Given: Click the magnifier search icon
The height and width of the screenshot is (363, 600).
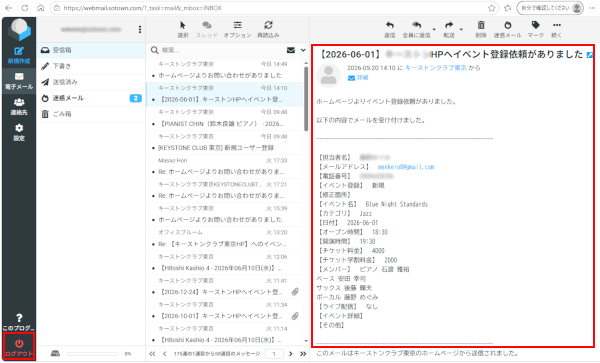Looking at the screenshot, I should coord(155,50).
